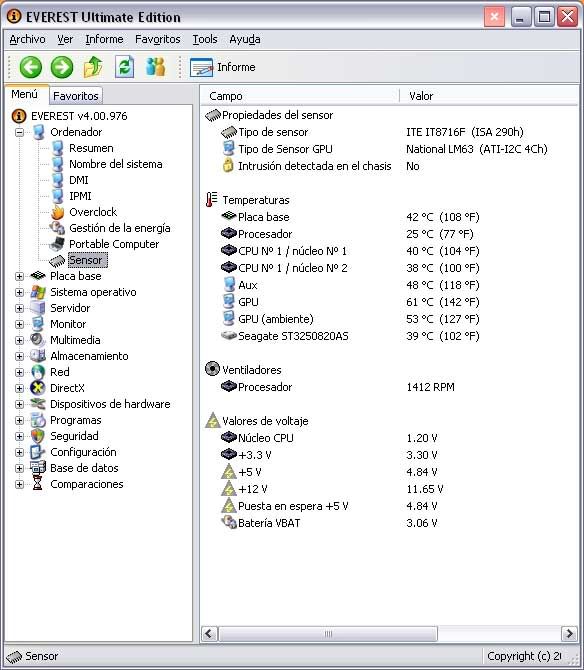Click the Valores de voltaje warning icon
The image size is (584, 670).
(x=212, y=420)
